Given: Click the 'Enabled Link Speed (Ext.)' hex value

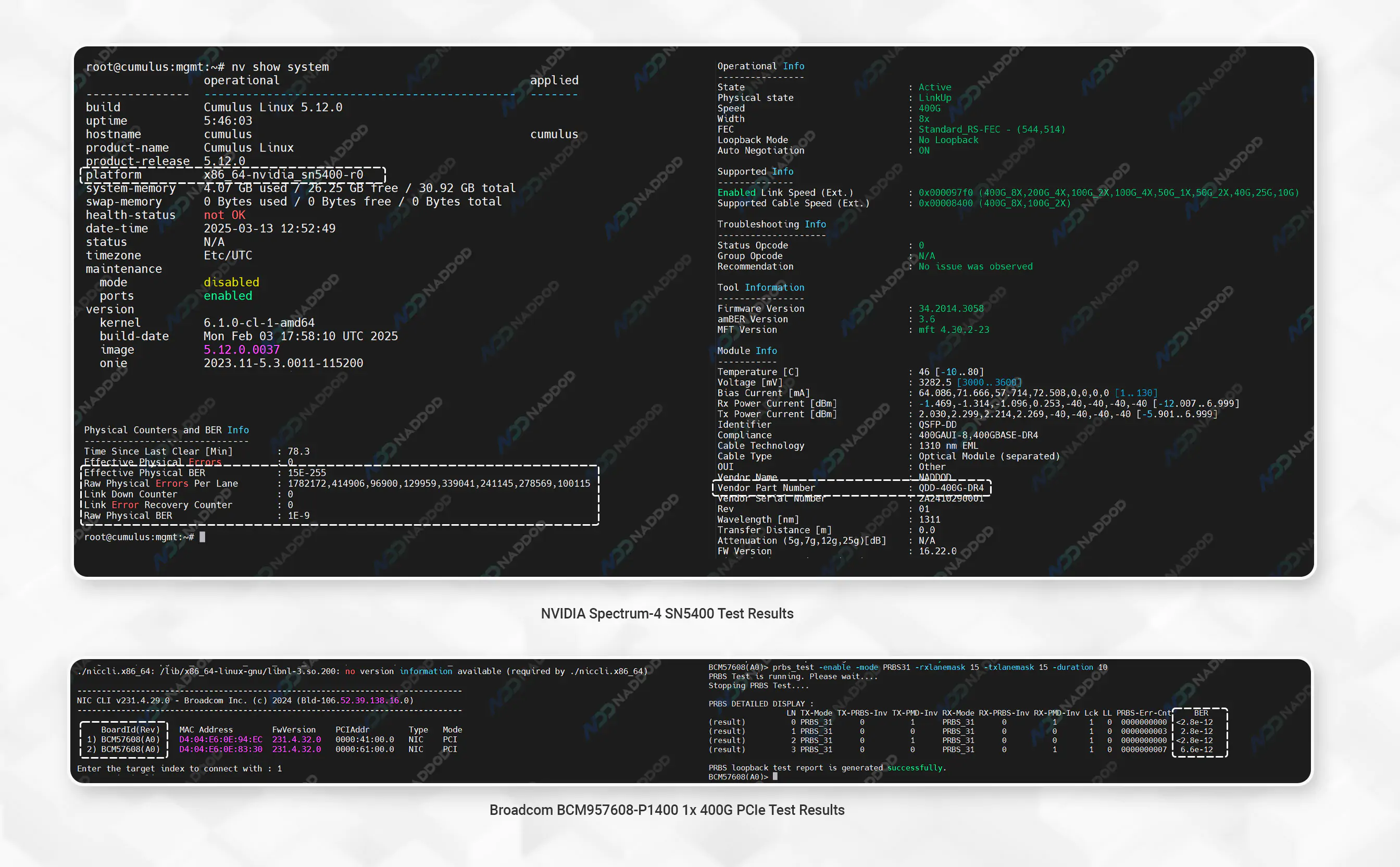Looking at the screenshot, I should (x=1108, y=193).
